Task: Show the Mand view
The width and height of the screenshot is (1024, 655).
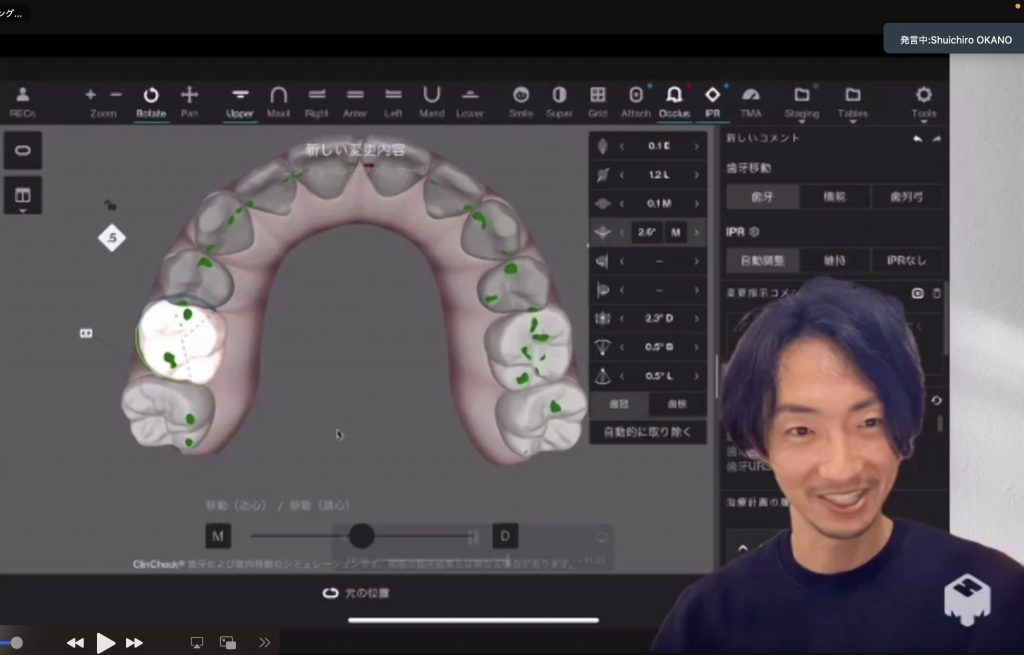Action: pyautogui.click(x=432, y=102)
